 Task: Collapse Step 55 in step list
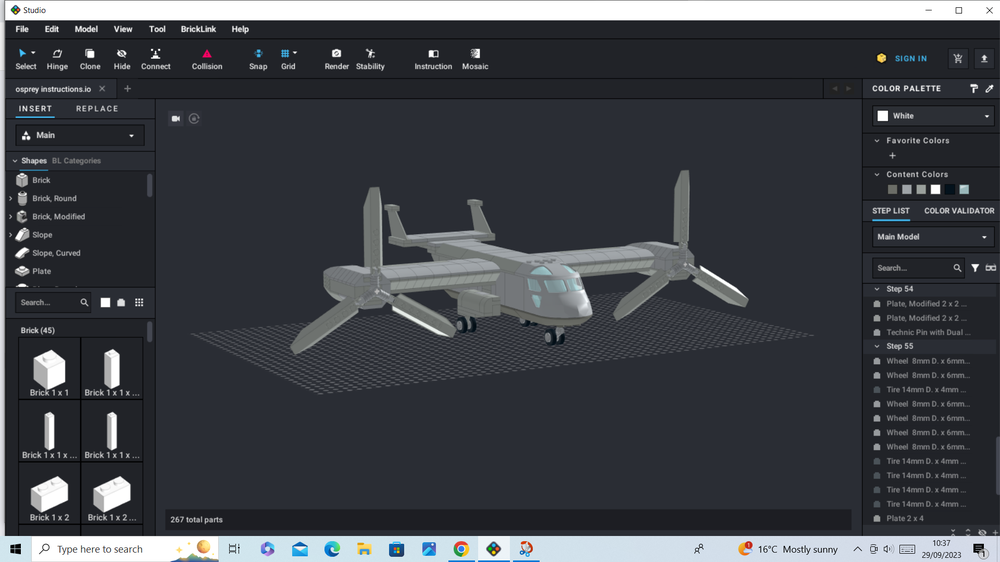click(x=877, y=346)
